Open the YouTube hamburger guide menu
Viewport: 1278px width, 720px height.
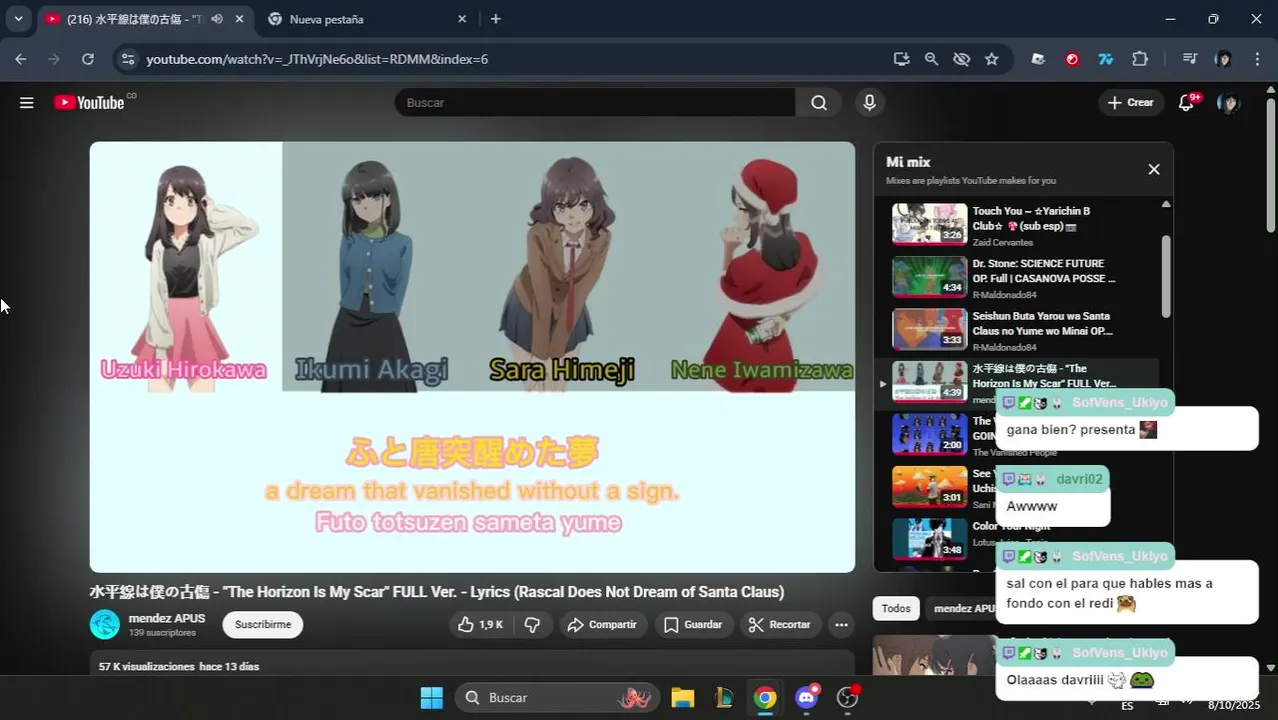(x=27, y=102)
